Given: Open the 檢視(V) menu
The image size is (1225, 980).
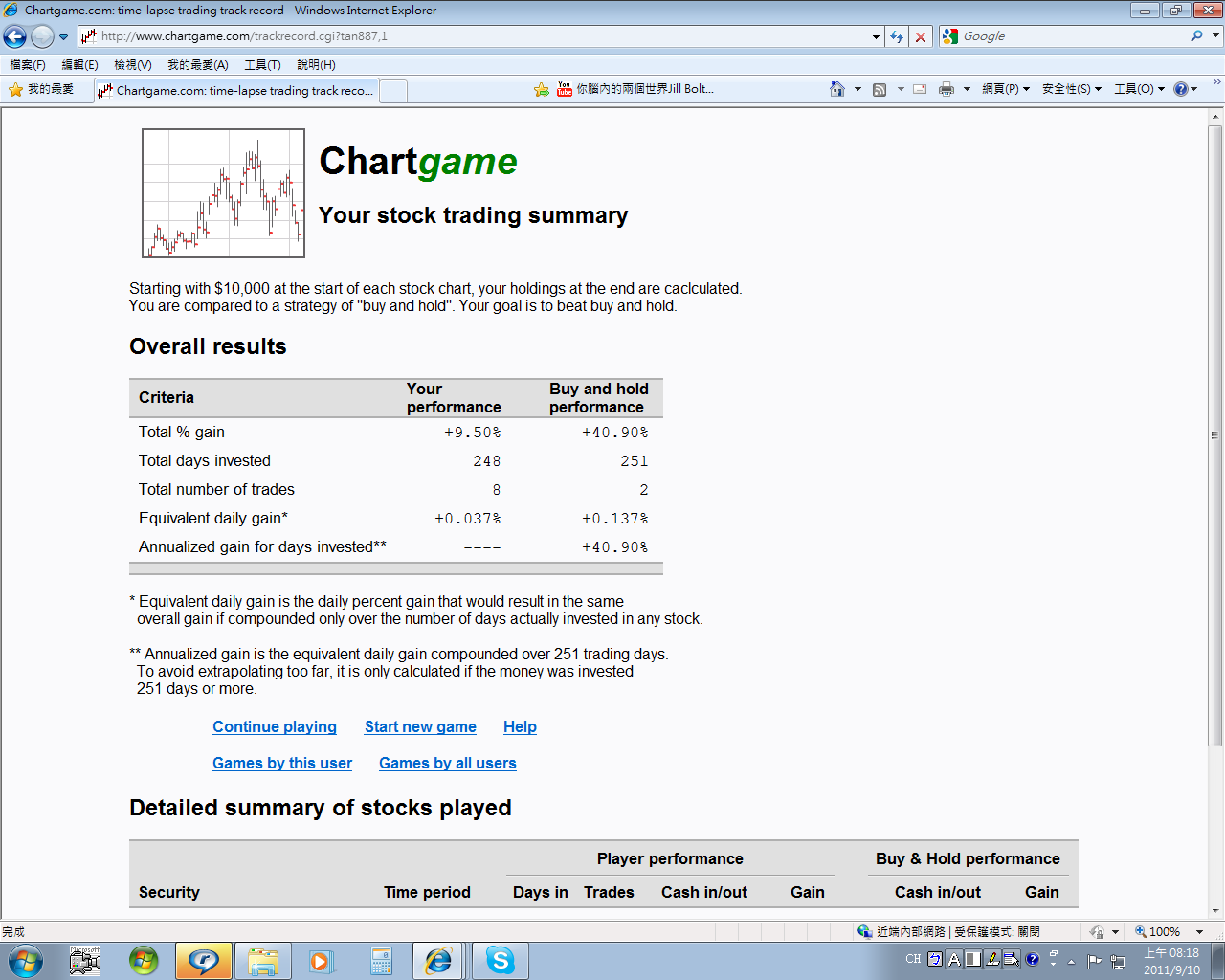Looking at the screenshot, I should 132,65.
